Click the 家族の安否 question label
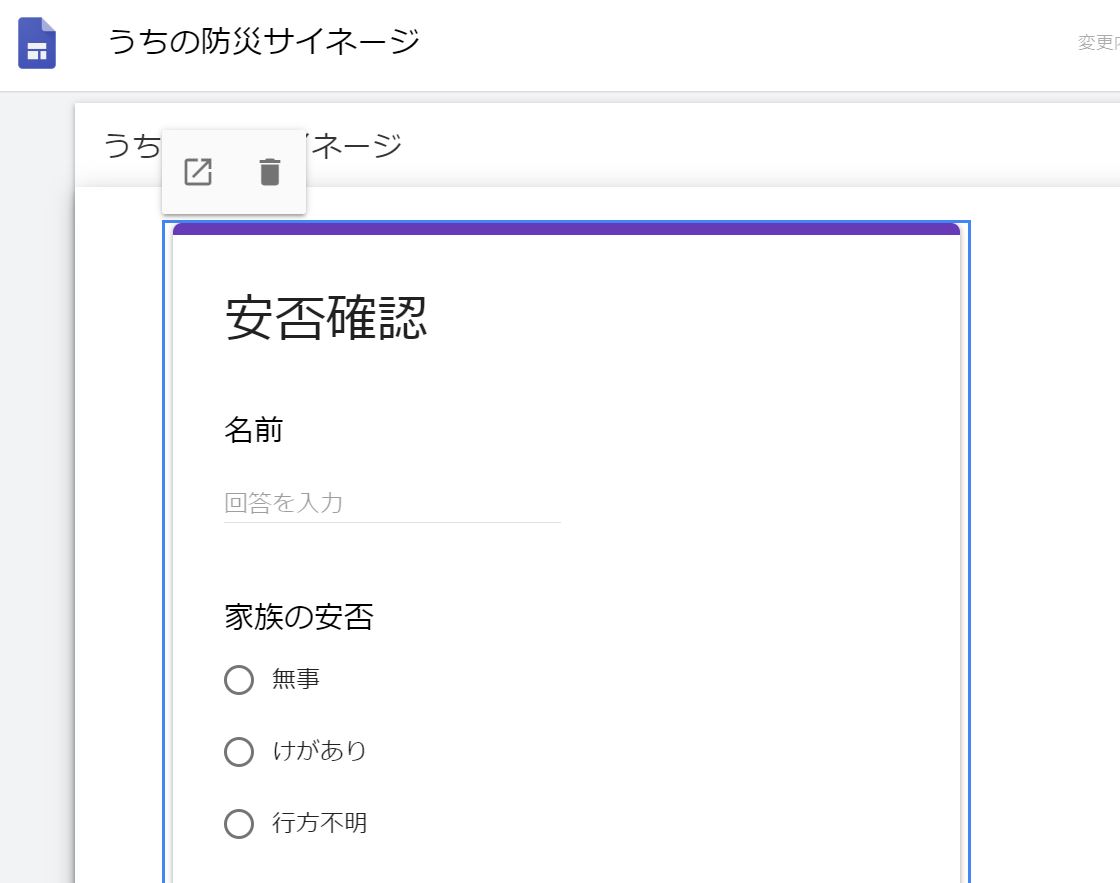The image size is (1120, 883). pos(299,618)
